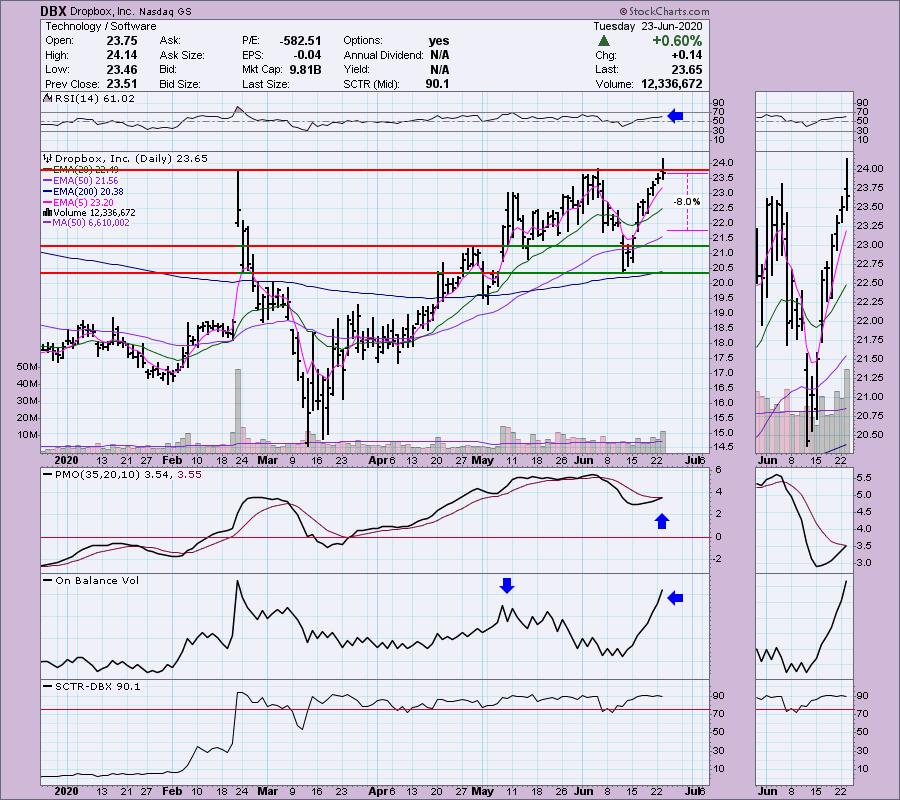
Task: Click the 'Bid Size:' label
Action: (x=180, y=84)
